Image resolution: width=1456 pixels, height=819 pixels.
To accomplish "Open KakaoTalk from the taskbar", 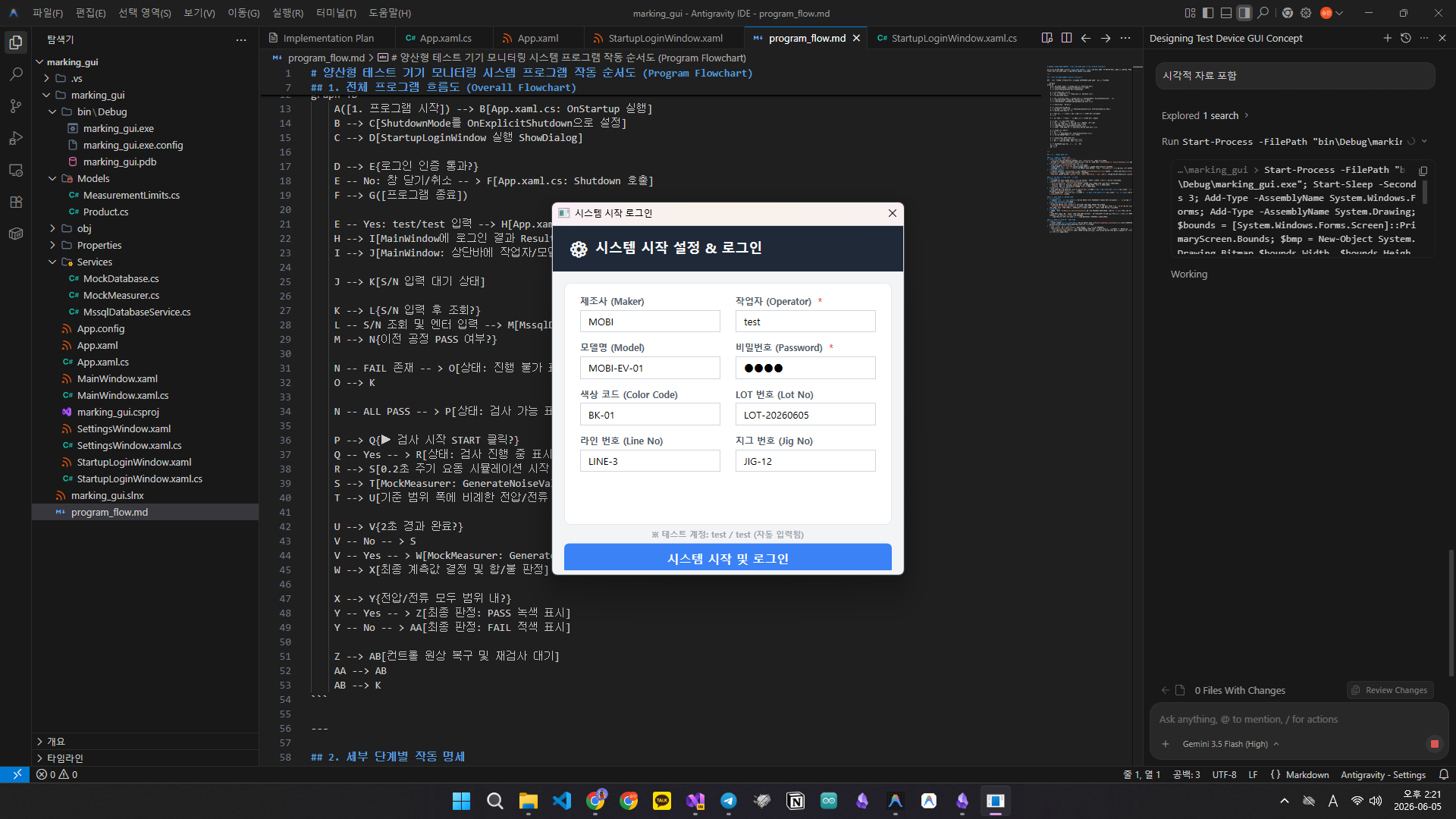I will pos(662,801).
